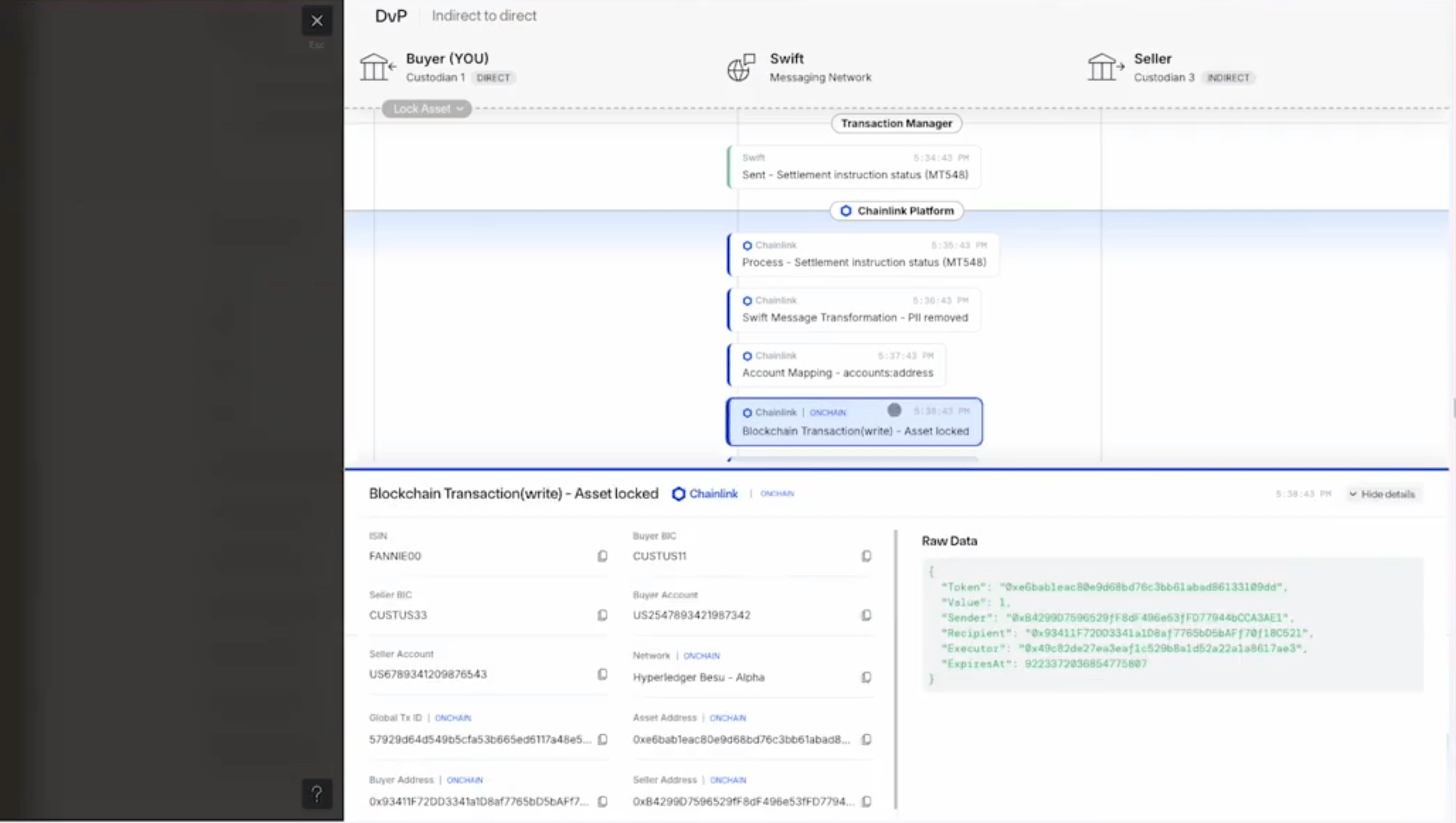Click the DvP title
The height and width of the screenshot is (823, 1456).
[391, 16]
